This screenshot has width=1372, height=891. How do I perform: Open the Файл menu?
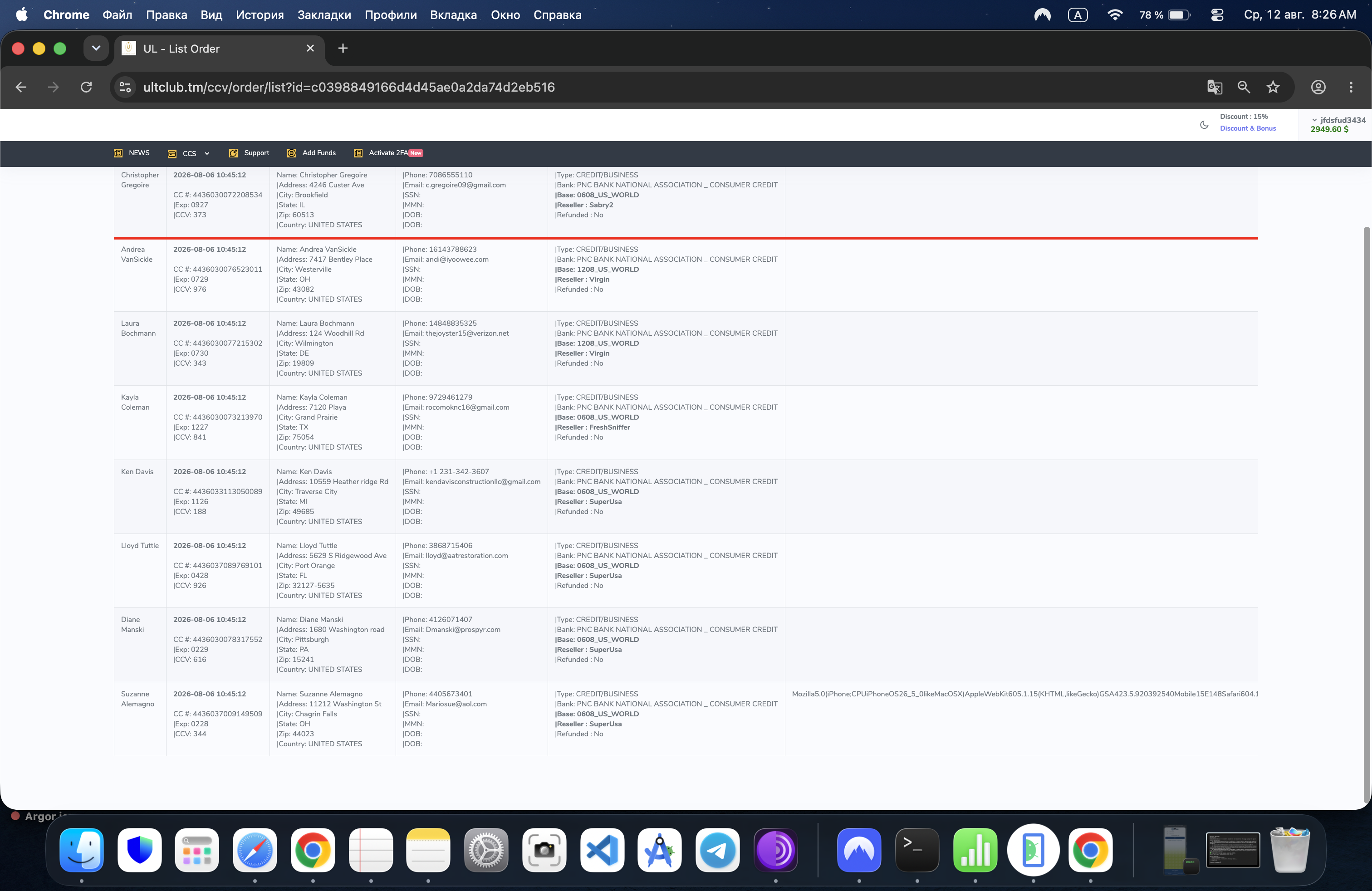[x=118, y=15]
